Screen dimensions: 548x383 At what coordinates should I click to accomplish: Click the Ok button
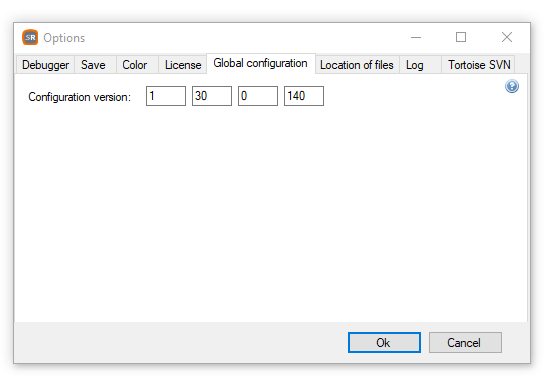(384, 342)
